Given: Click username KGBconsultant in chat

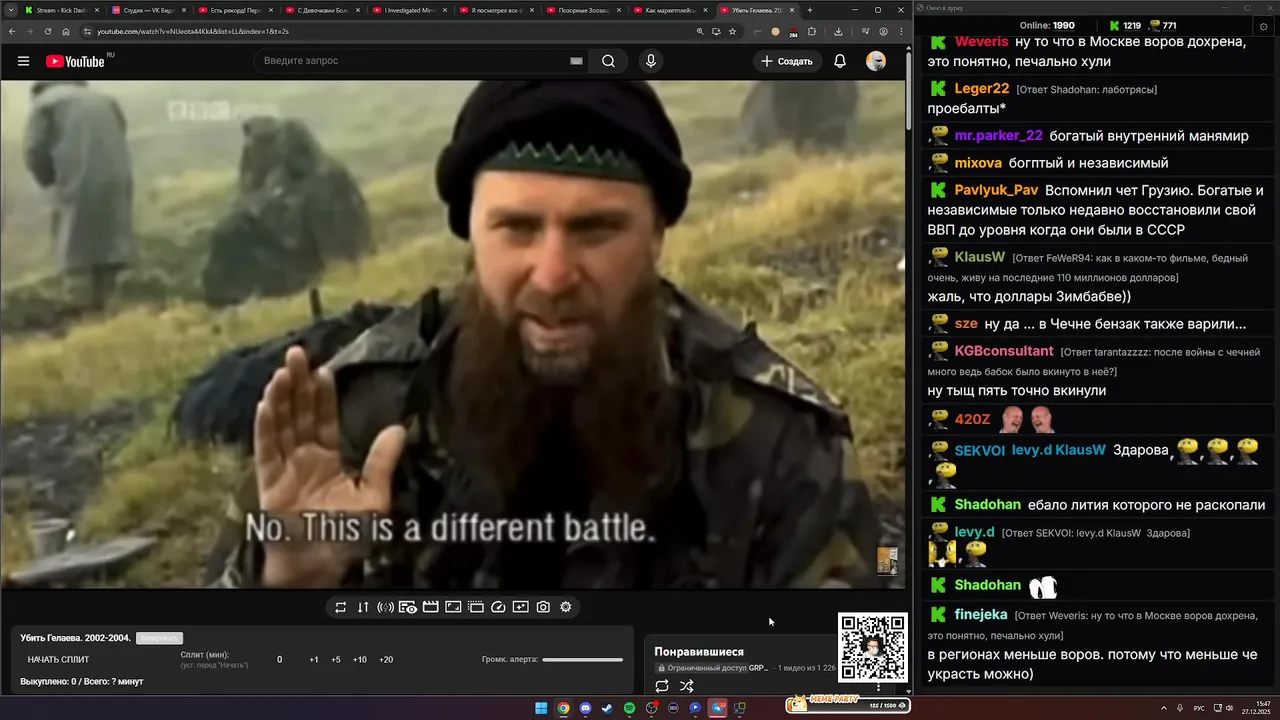Looking at the screenshot, I should (1004, 351).
